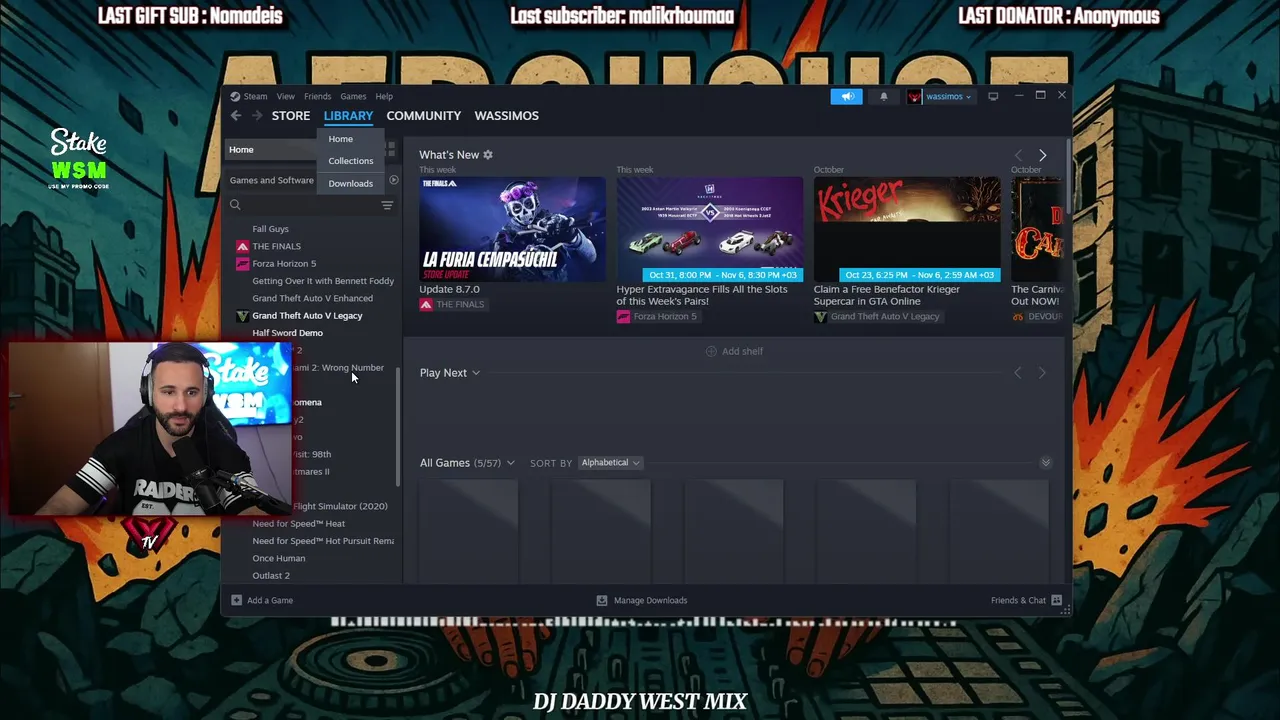Image resolution: width=1280 pixels, height=720 pixels.
Task: Choose Collections in Library dropdown menu
Action: pos(351,161)
